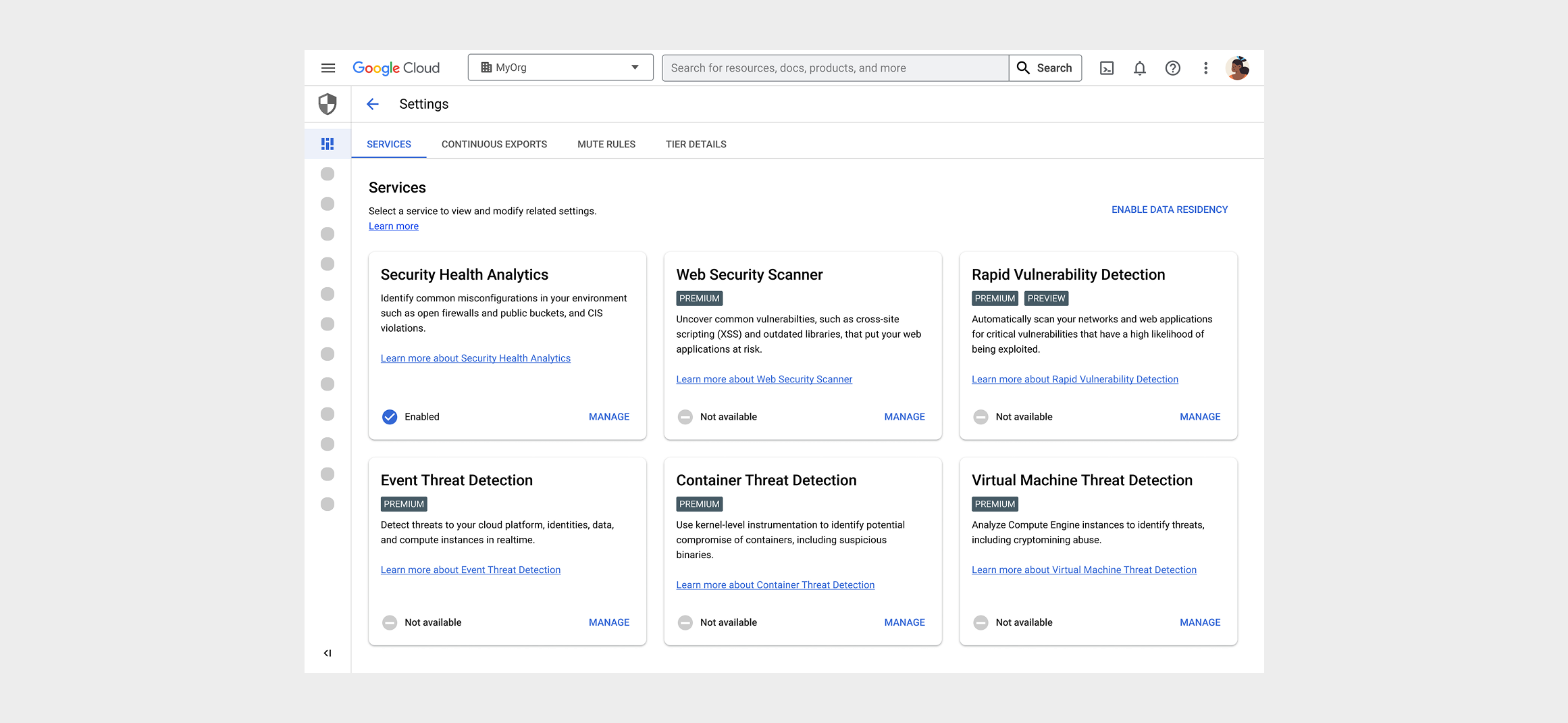Click the Enabled checkmark icon
The image size is (1568, 723).
(390, 417)
